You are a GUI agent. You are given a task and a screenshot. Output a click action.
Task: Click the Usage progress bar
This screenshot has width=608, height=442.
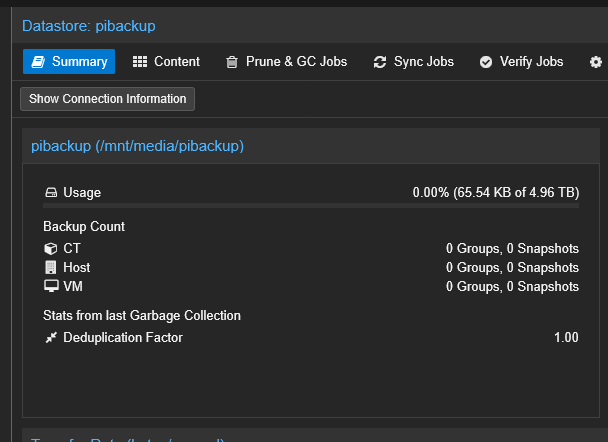310,206
